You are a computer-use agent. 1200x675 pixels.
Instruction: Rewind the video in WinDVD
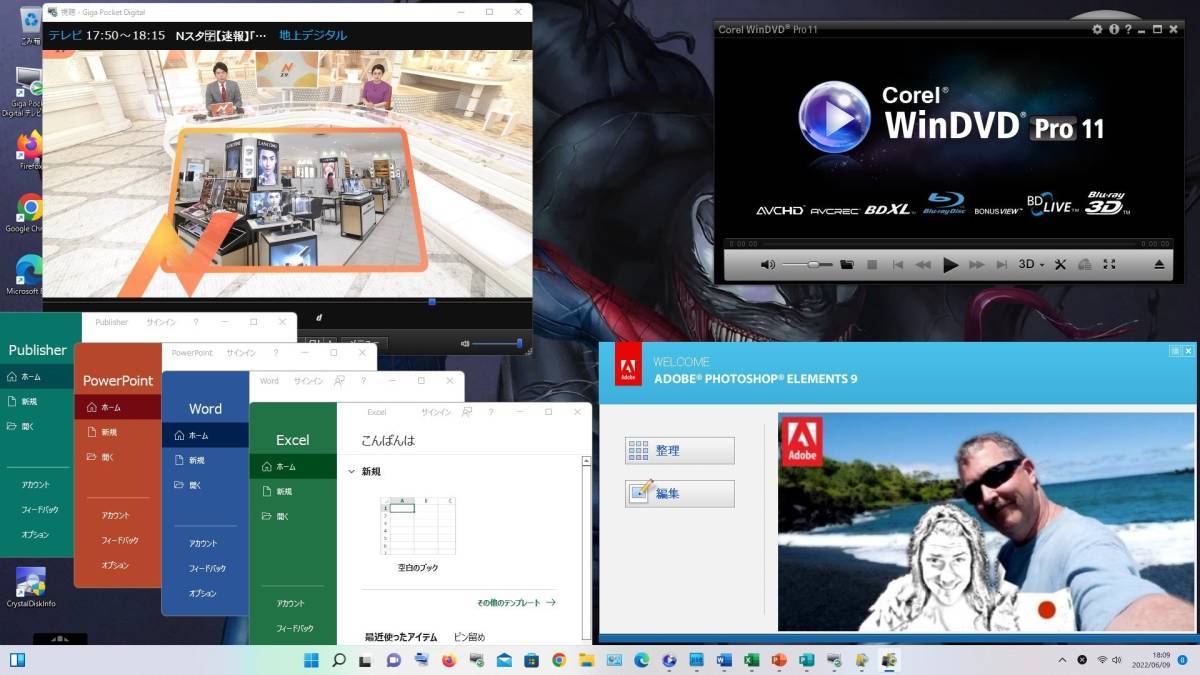pos(923,265)
